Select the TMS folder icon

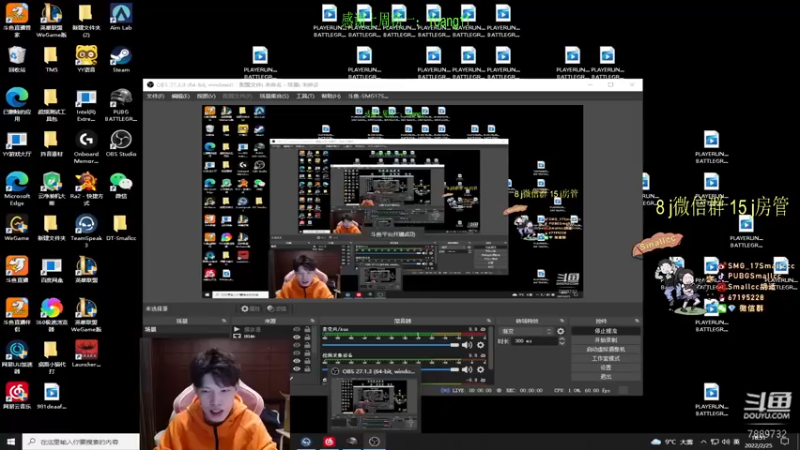[51, 59]
